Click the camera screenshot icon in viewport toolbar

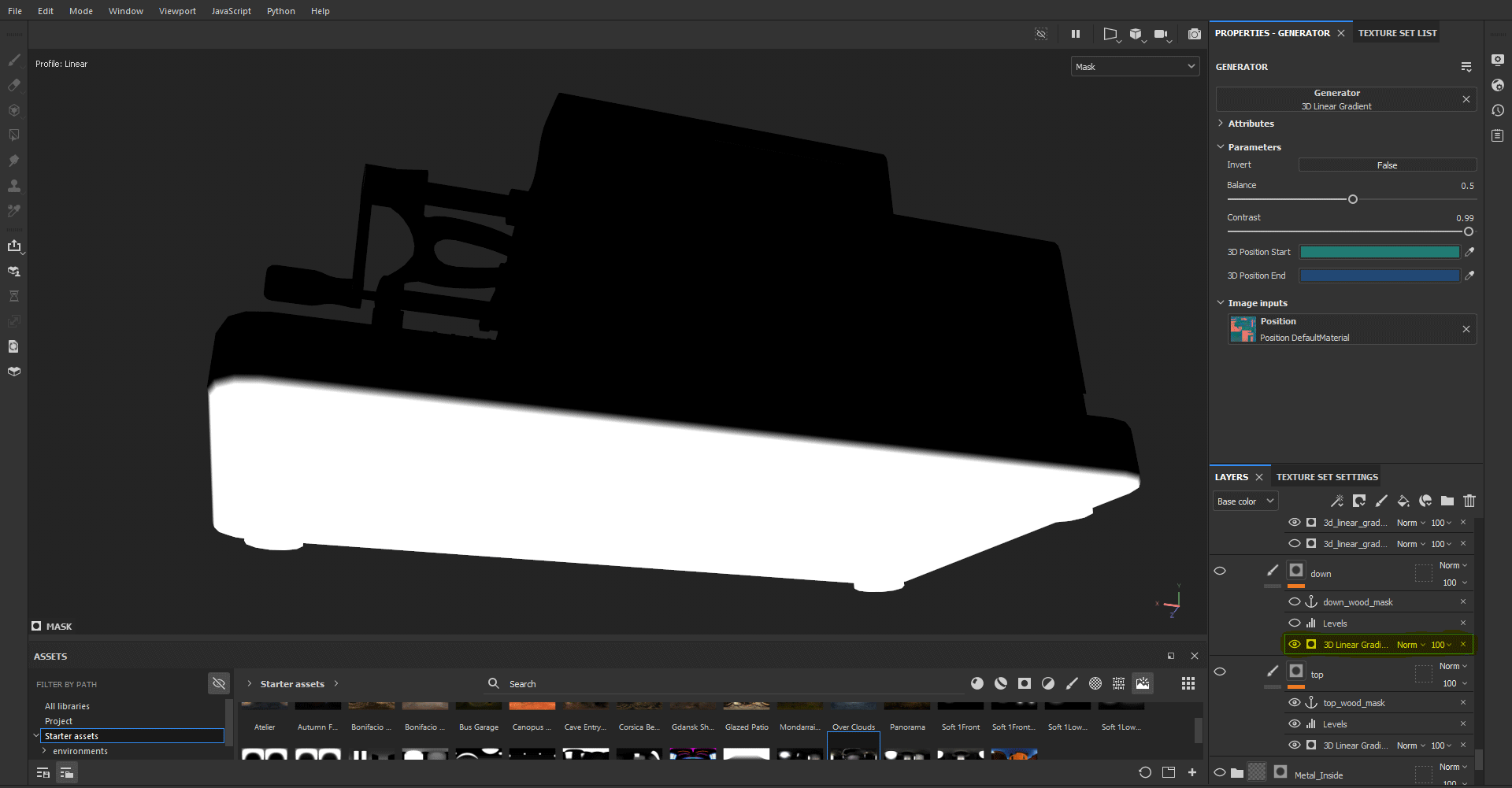tap(1194, 34)
